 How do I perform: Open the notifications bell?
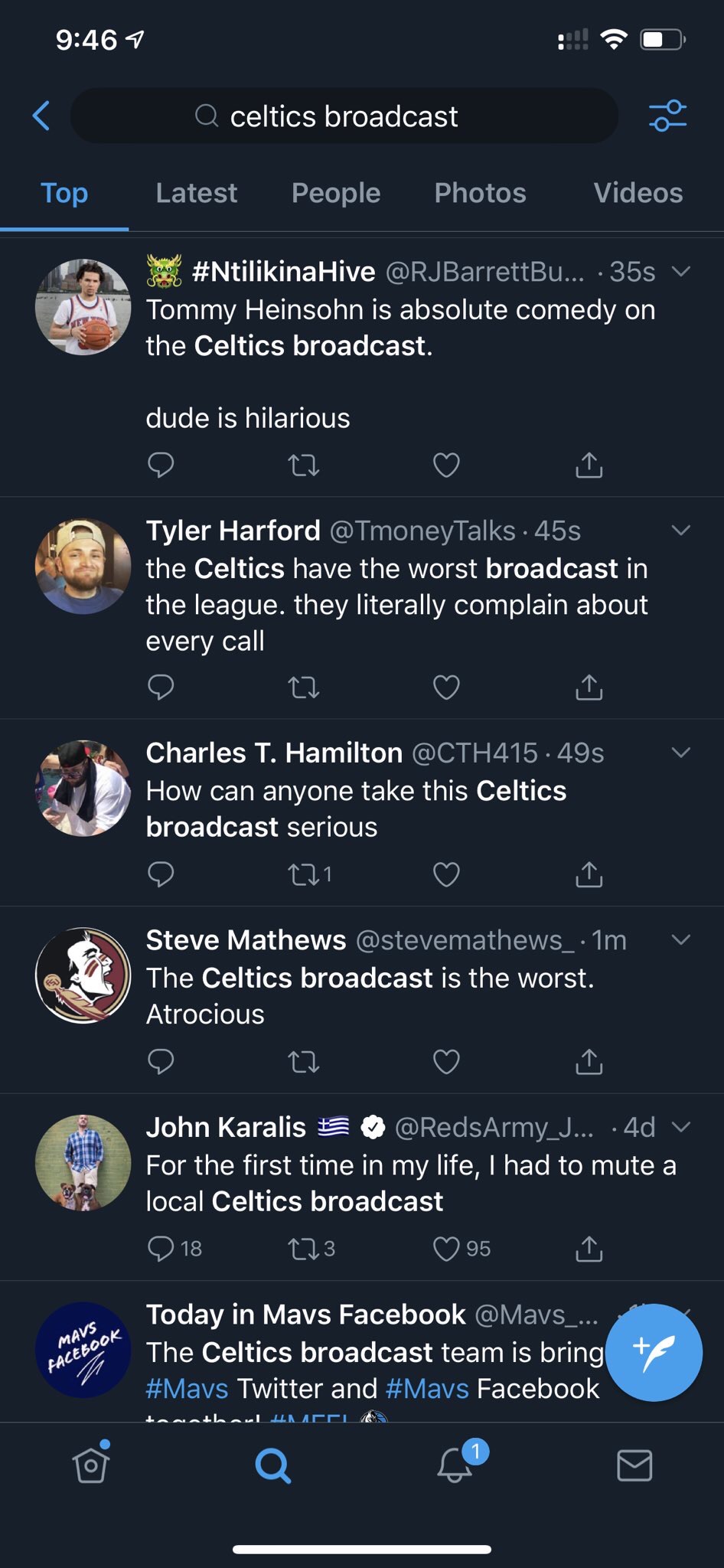[x=456, y=1465]
